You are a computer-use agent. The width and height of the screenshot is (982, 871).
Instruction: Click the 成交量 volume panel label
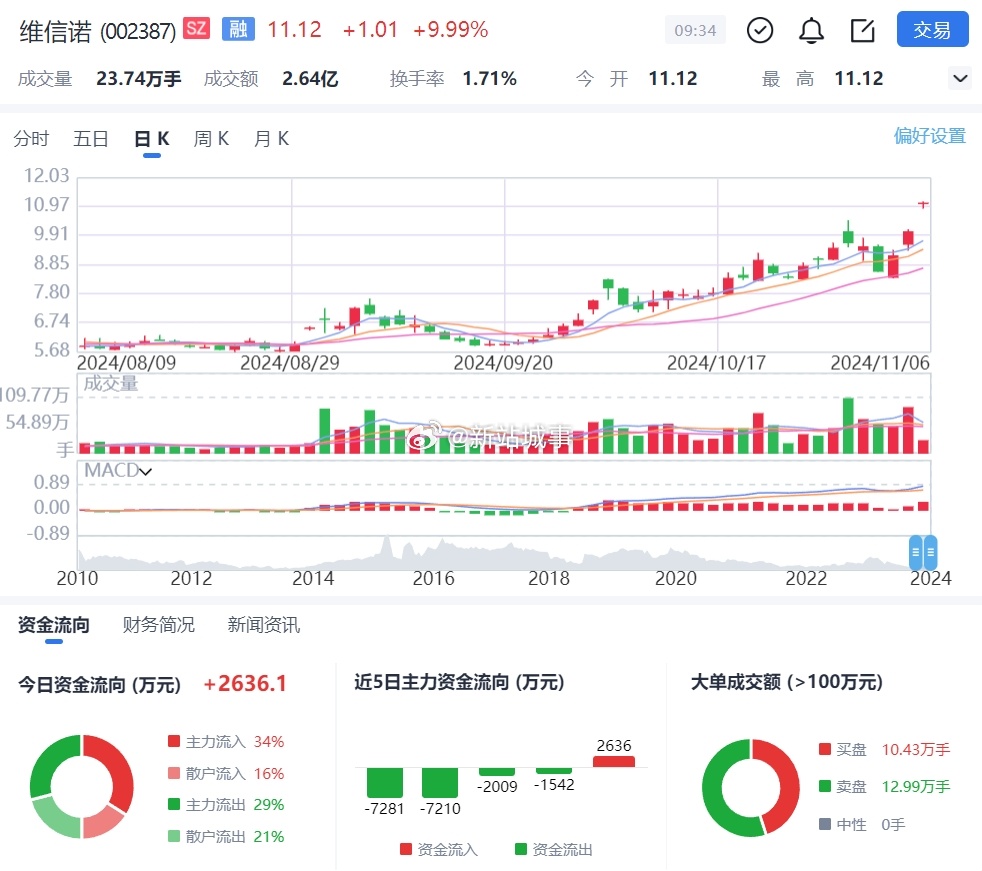tap(111, 383)
